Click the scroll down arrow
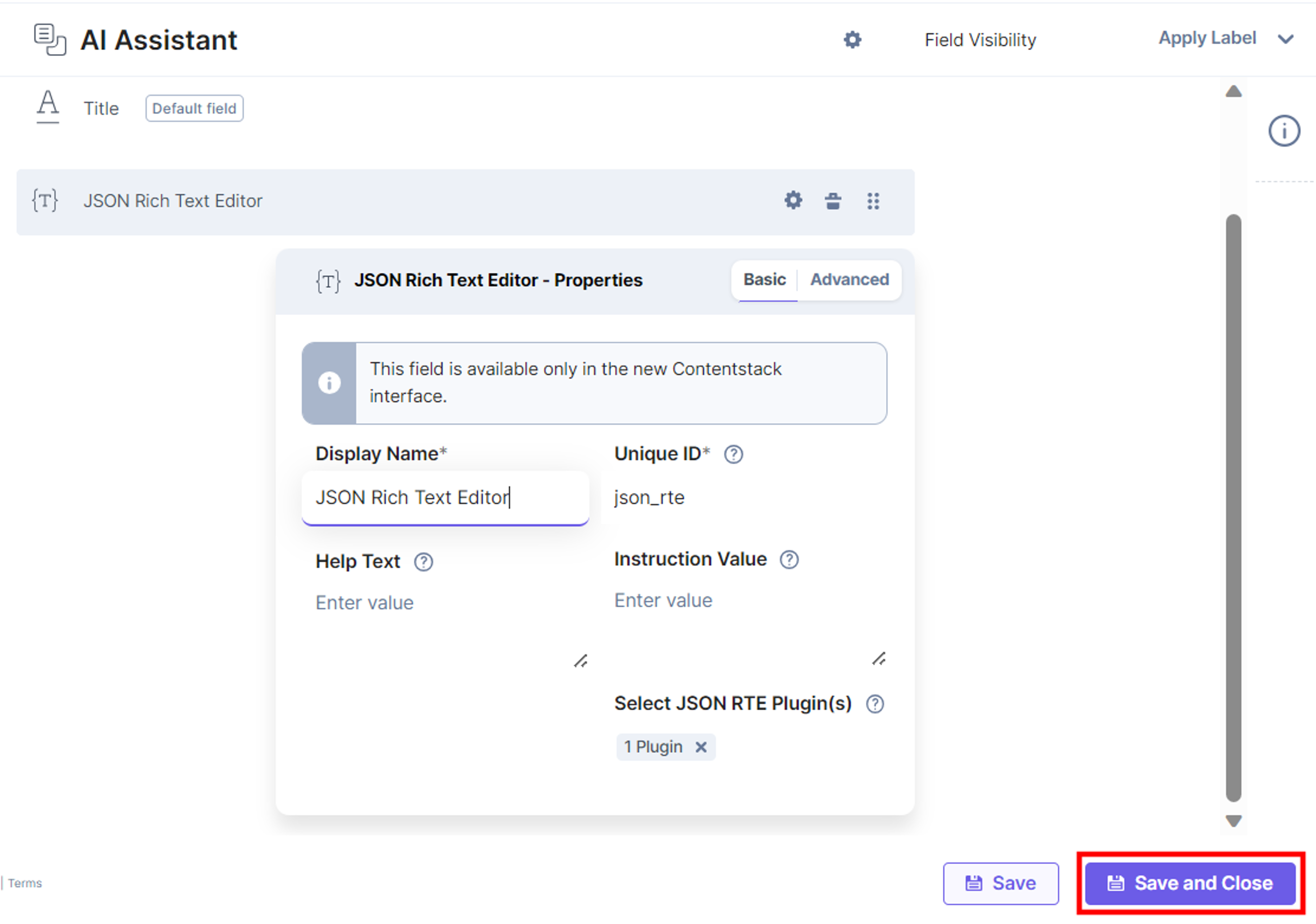This screenshot has height=924, width=1316. [1233, 822]
